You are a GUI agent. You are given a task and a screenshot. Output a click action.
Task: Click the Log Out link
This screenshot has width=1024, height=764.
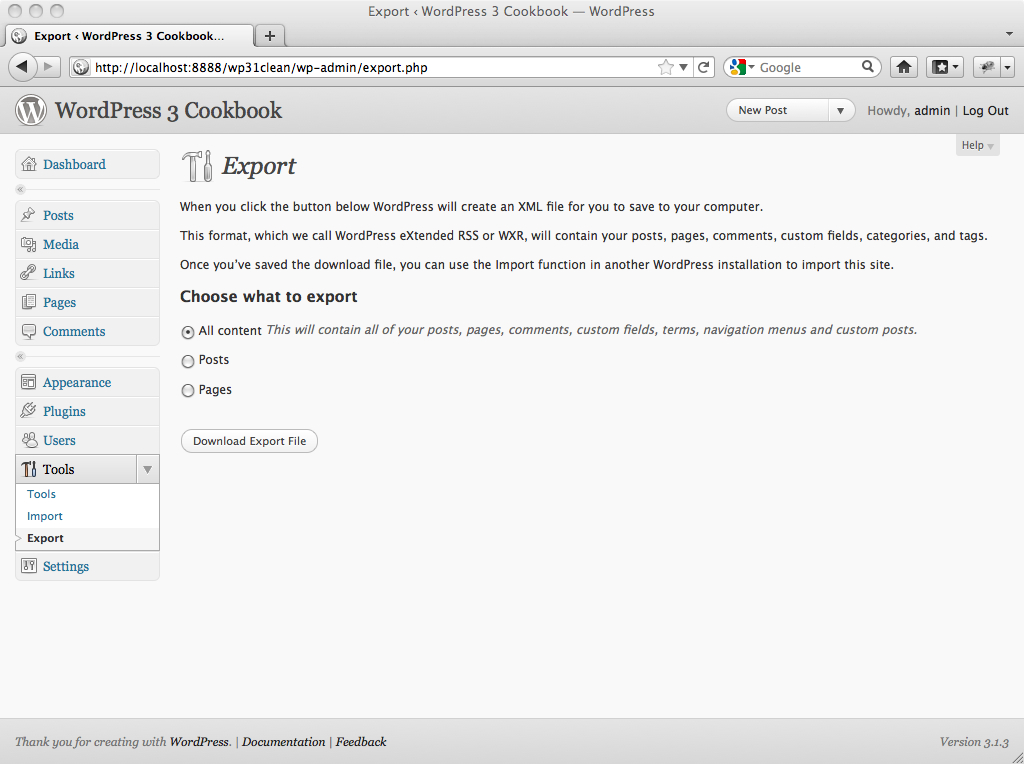tap(985, 110)
